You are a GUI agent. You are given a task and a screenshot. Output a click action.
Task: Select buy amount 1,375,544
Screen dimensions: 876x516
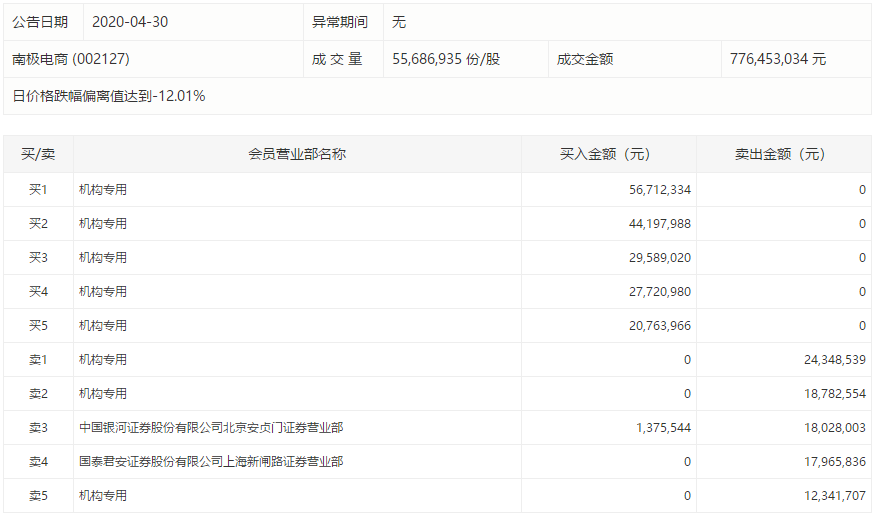[663, 428]
